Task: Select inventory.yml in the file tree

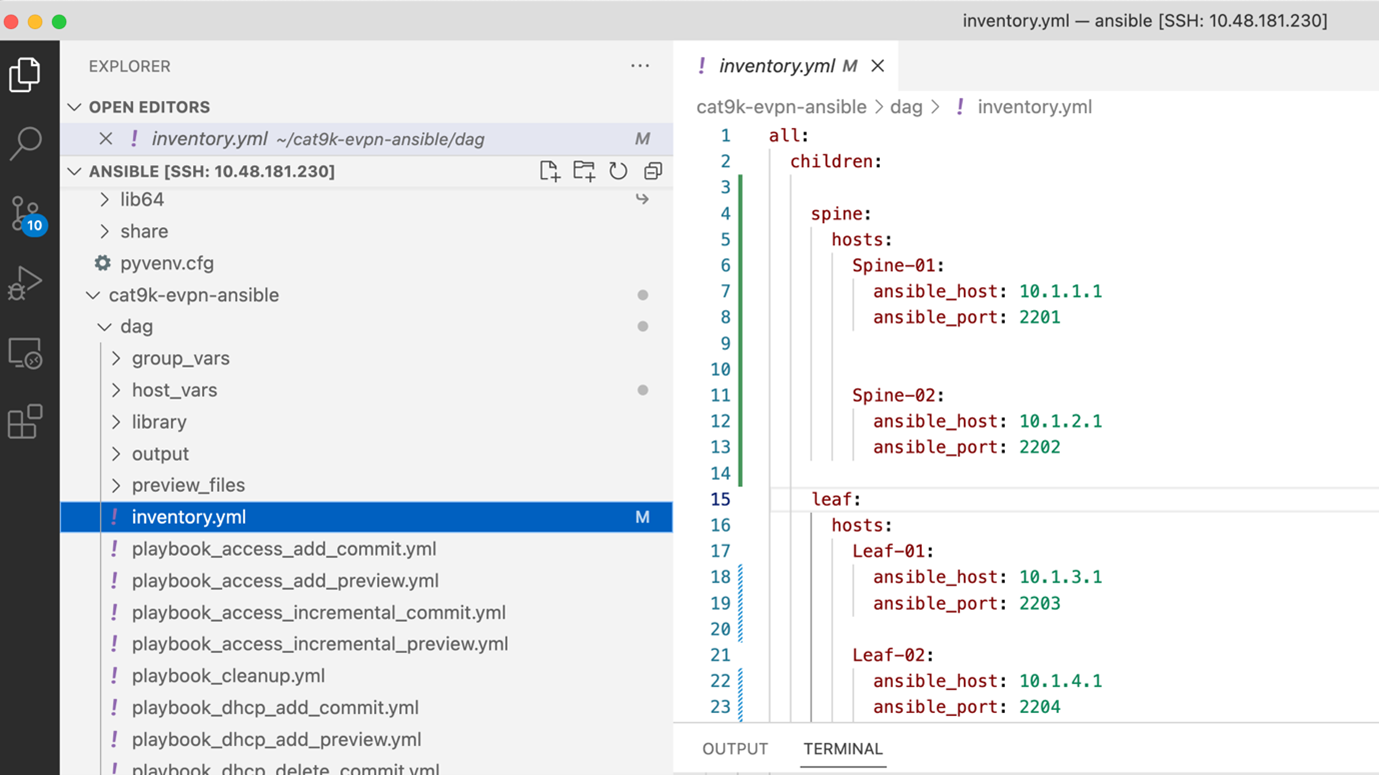Action: pos(366,517)
